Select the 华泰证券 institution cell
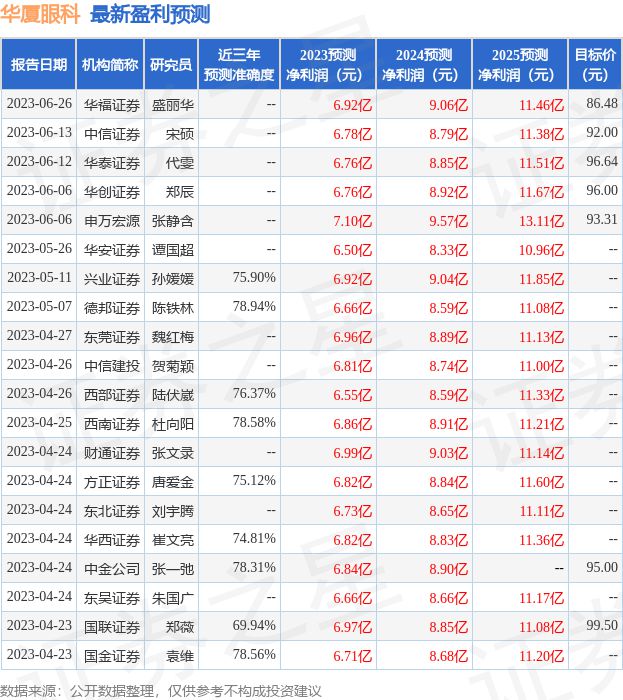The image size is (623, 700). 112,163
